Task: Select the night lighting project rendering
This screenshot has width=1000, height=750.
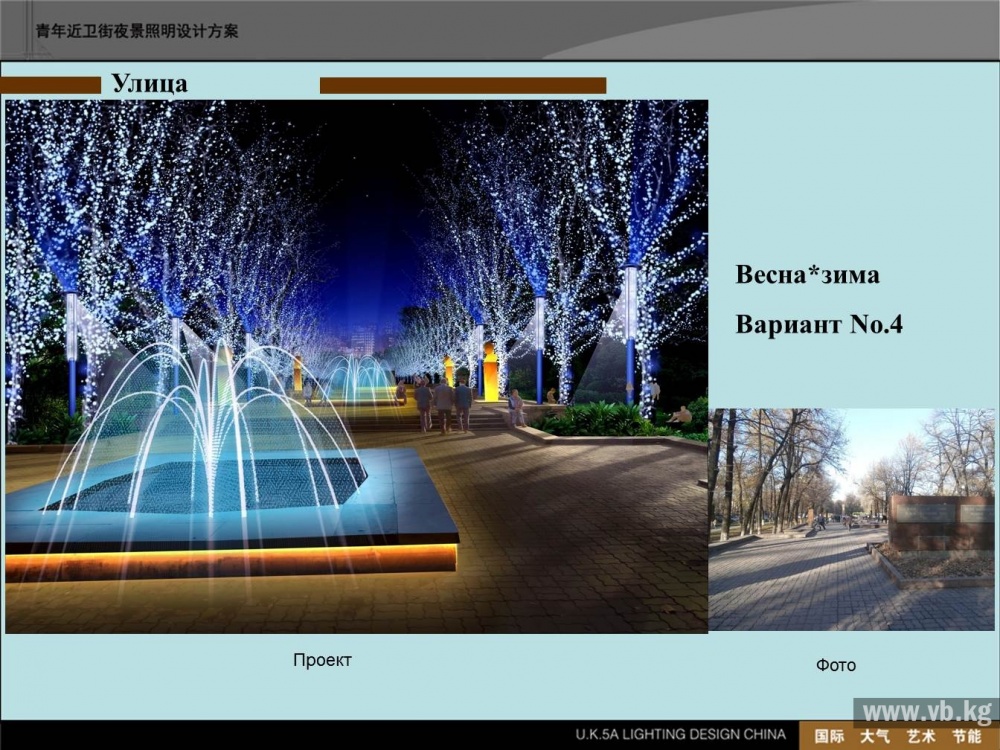Action: pos(357,367)
